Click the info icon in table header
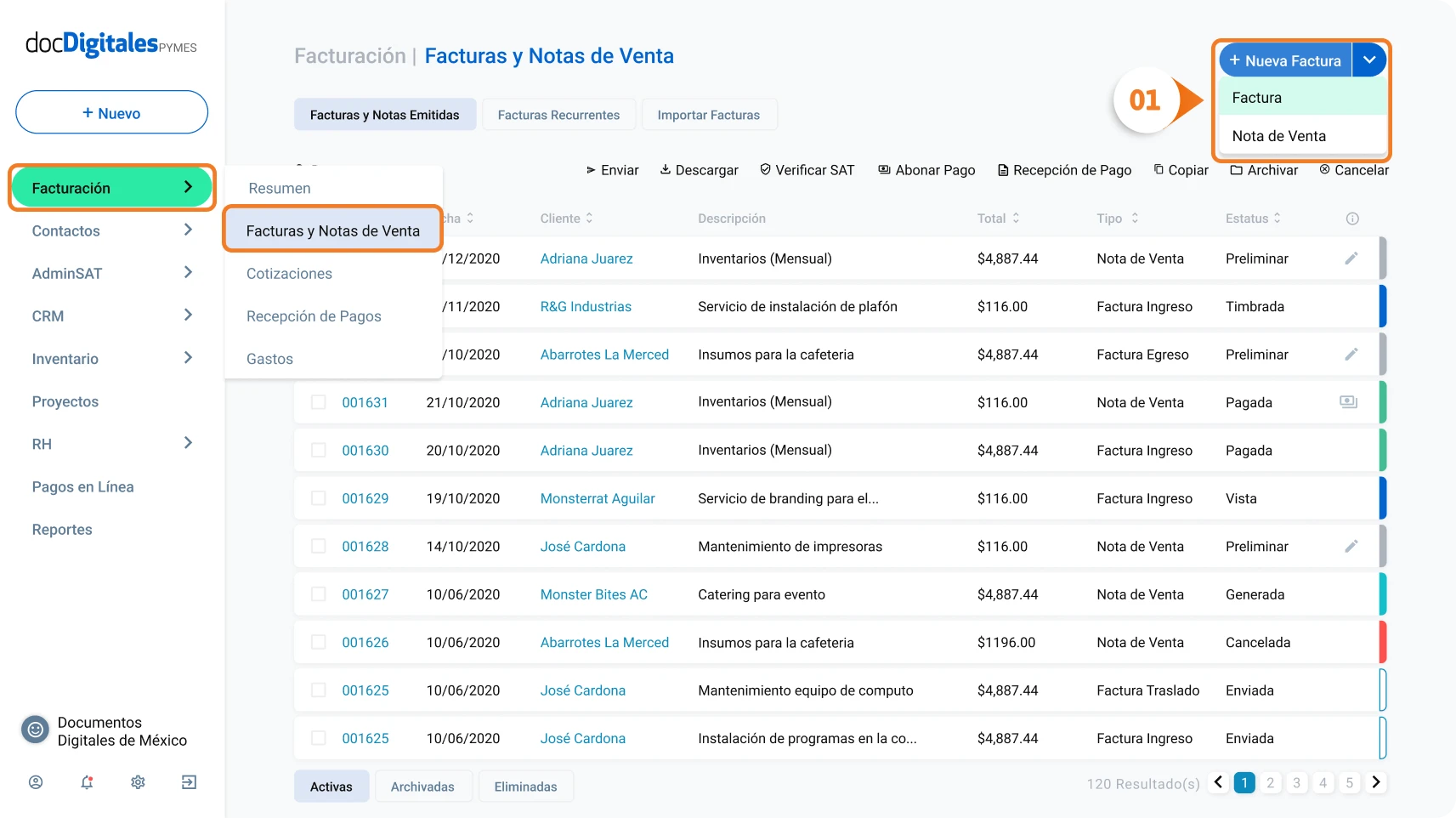 (x=1352, y=219)
